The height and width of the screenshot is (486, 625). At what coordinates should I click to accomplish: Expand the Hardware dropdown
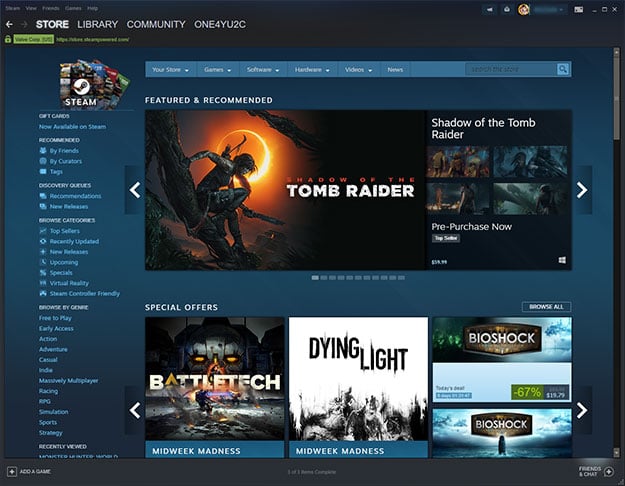[x=312, y=69]
